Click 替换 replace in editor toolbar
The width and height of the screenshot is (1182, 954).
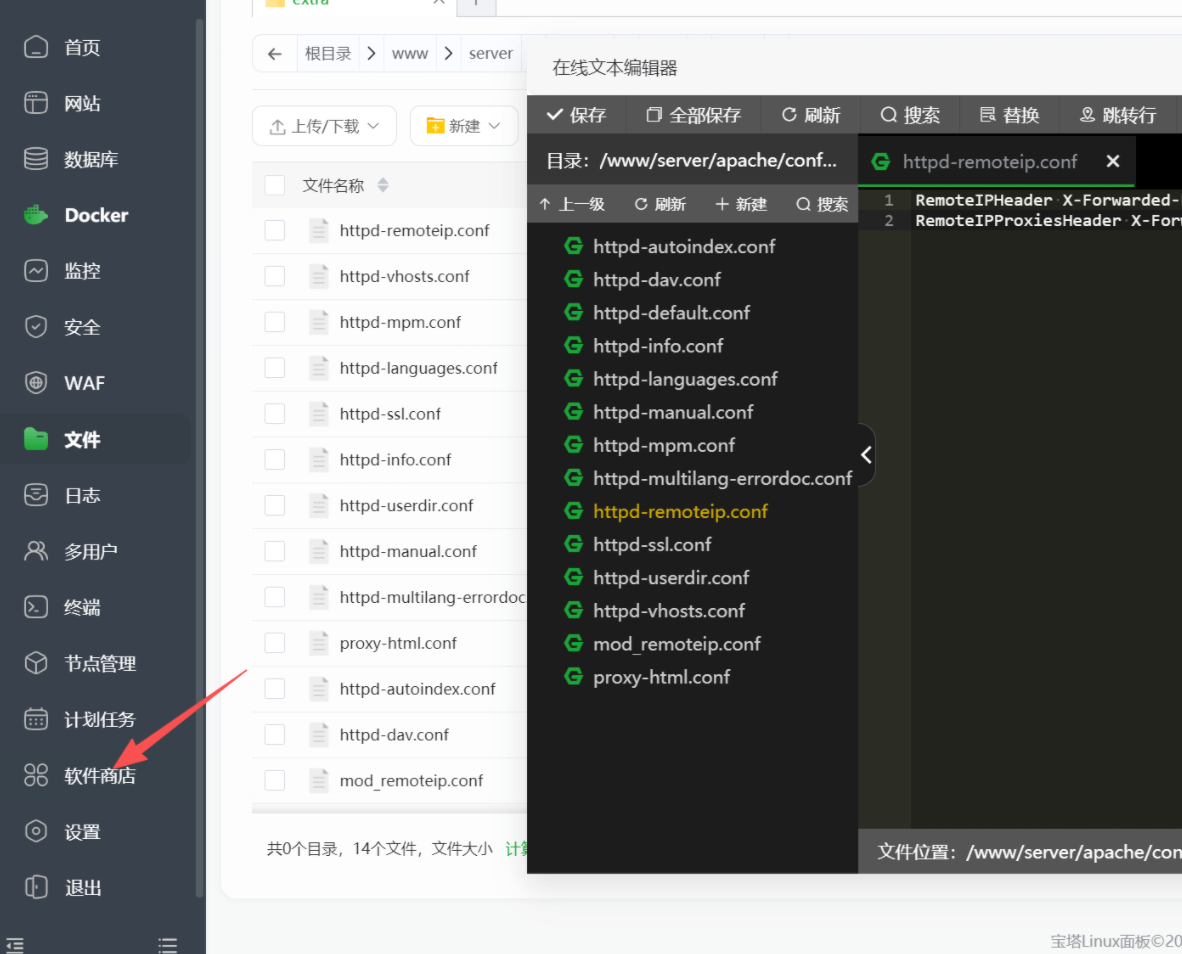(1010, 115)
